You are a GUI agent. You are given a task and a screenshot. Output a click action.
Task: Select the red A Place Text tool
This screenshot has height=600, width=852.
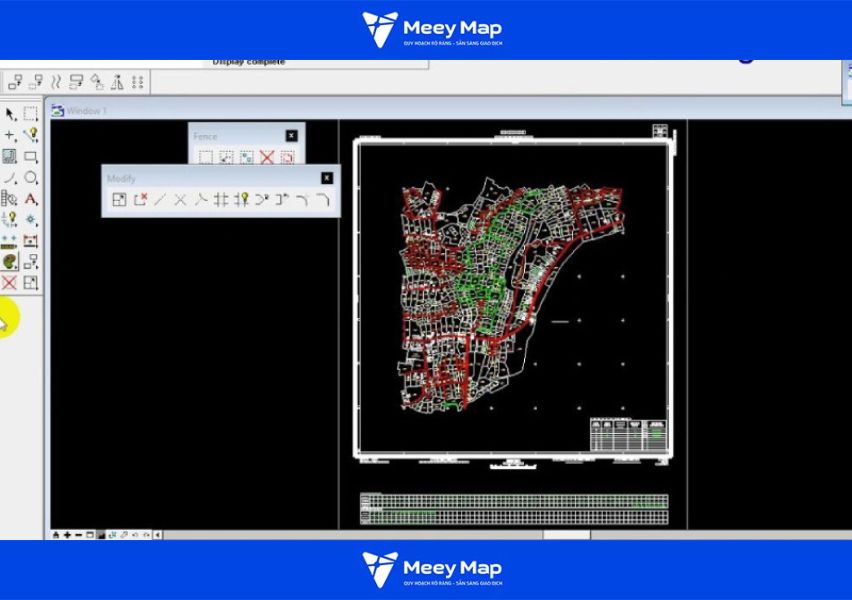pyautogui.click(x=31, y=199)
